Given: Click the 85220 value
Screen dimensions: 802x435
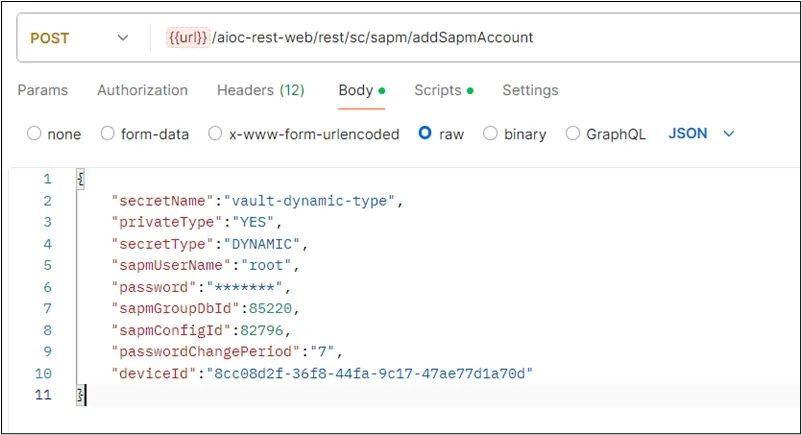Looking at the screenshot, I should point(270,309).
